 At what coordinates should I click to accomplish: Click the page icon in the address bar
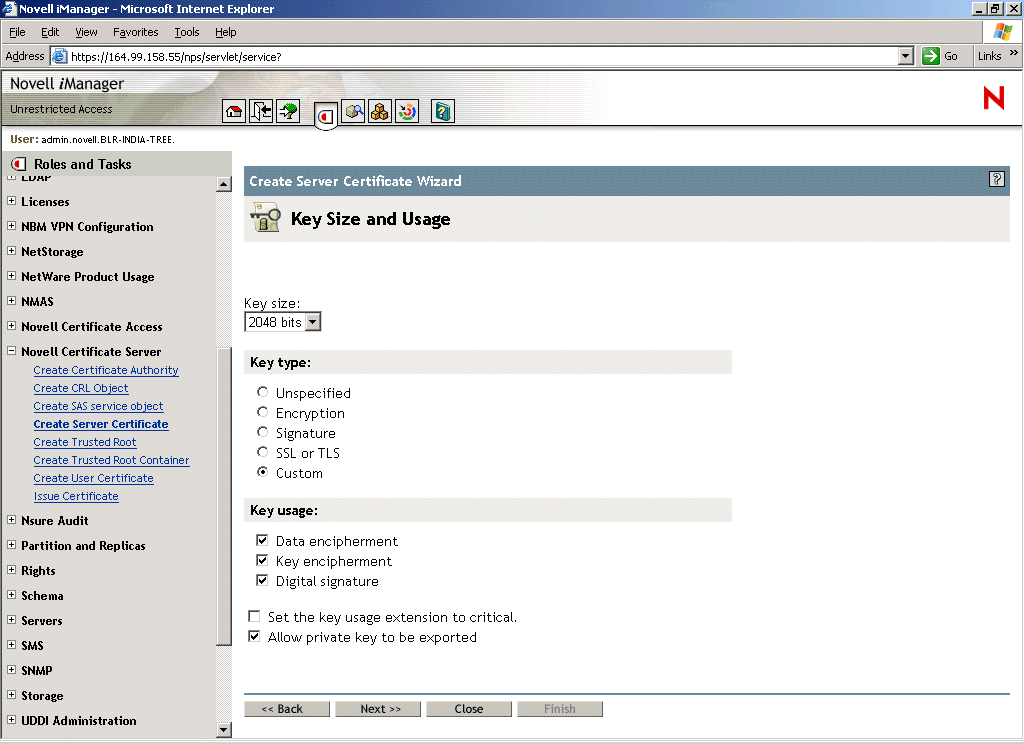[59, 56]
